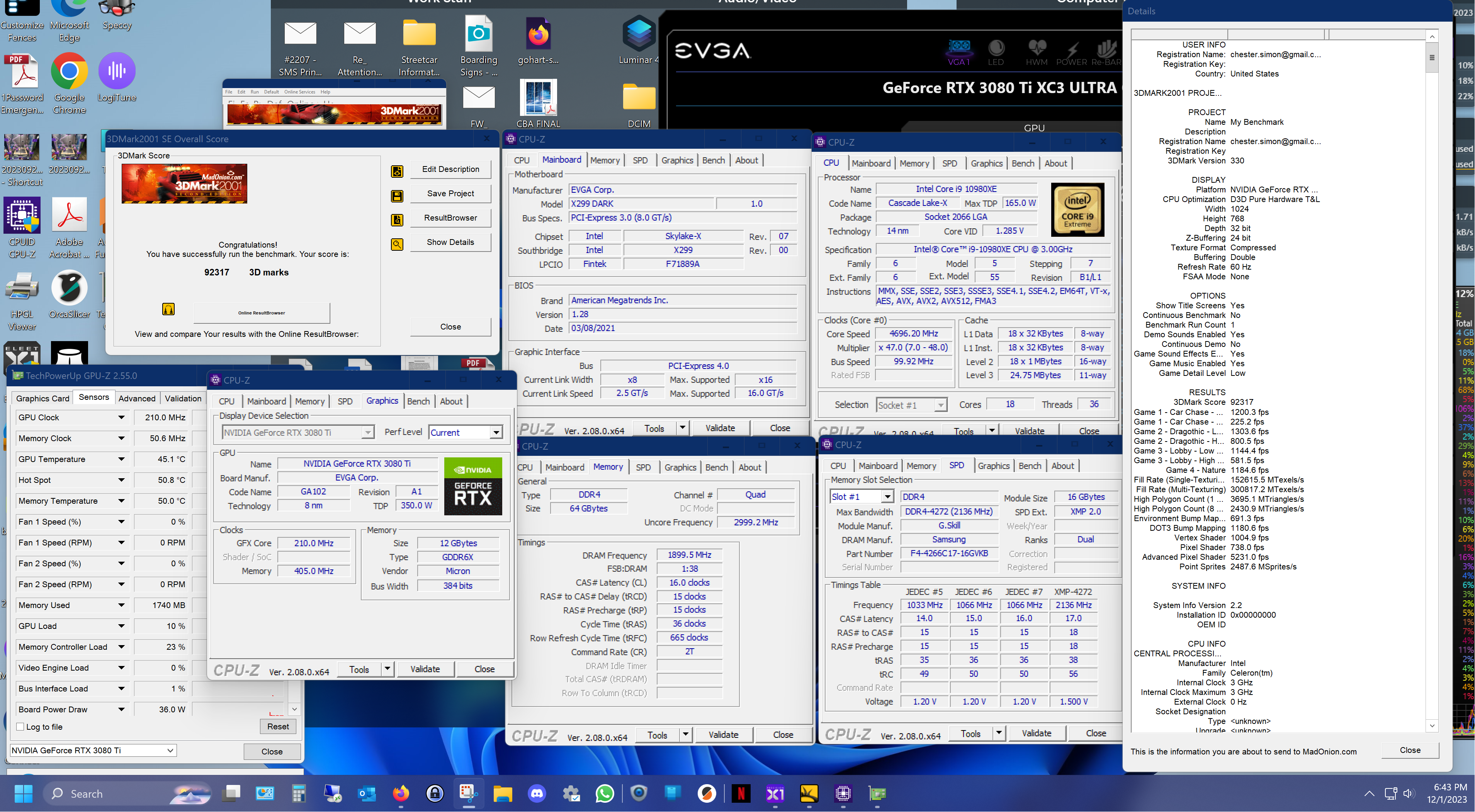Open the Socket #1 Selection dropdown in CPU-Z

[x=911, y=405]
